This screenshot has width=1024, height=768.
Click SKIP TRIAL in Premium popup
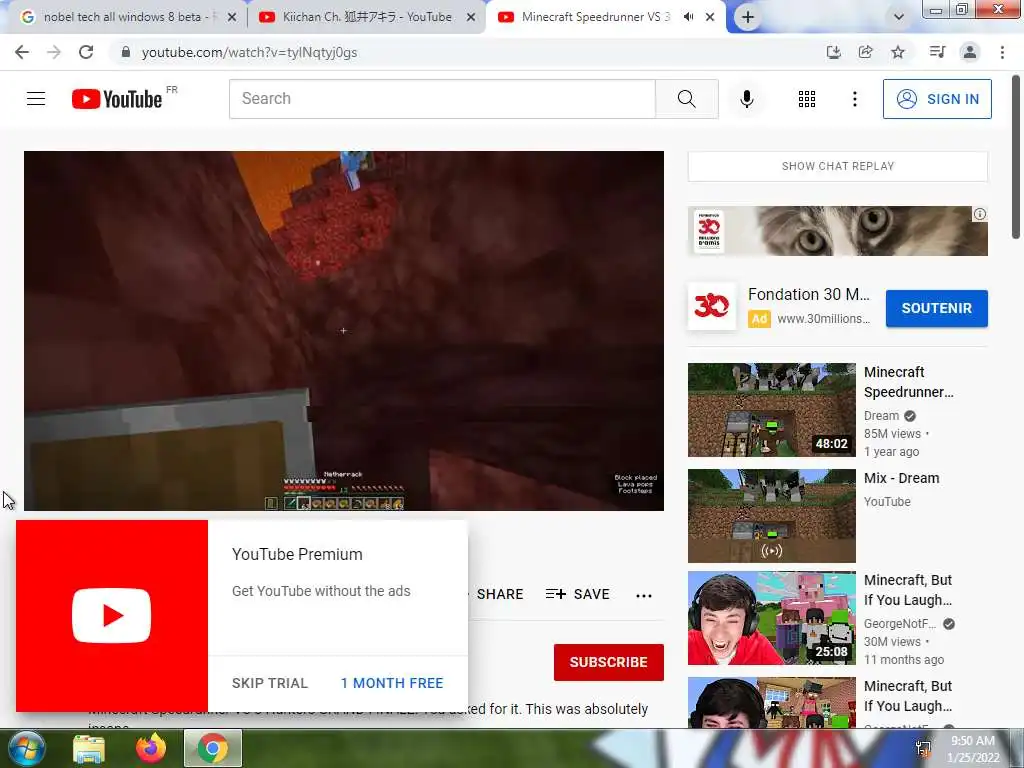tap(269, 683)
